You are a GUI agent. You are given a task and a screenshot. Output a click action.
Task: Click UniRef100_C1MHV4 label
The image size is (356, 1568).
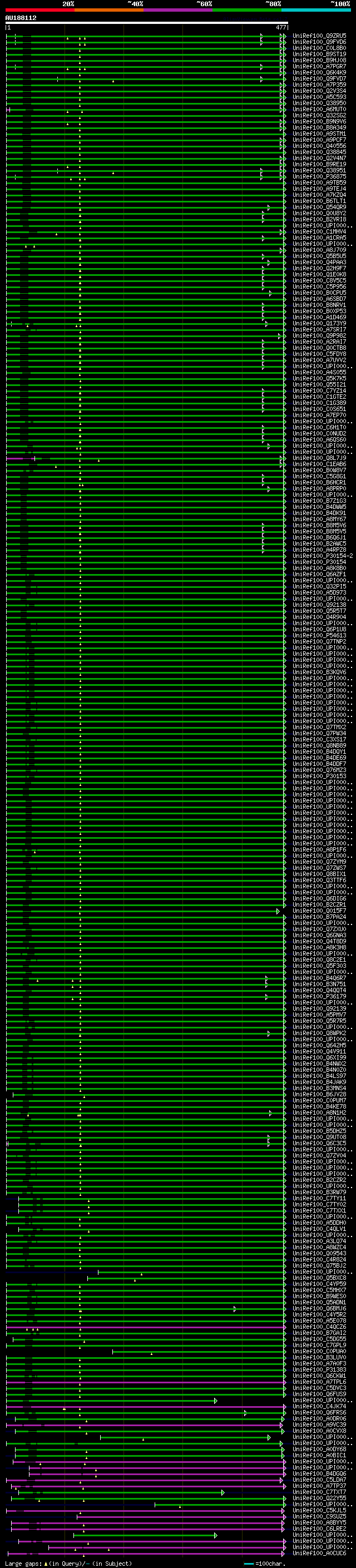click(x=319, y=231)
